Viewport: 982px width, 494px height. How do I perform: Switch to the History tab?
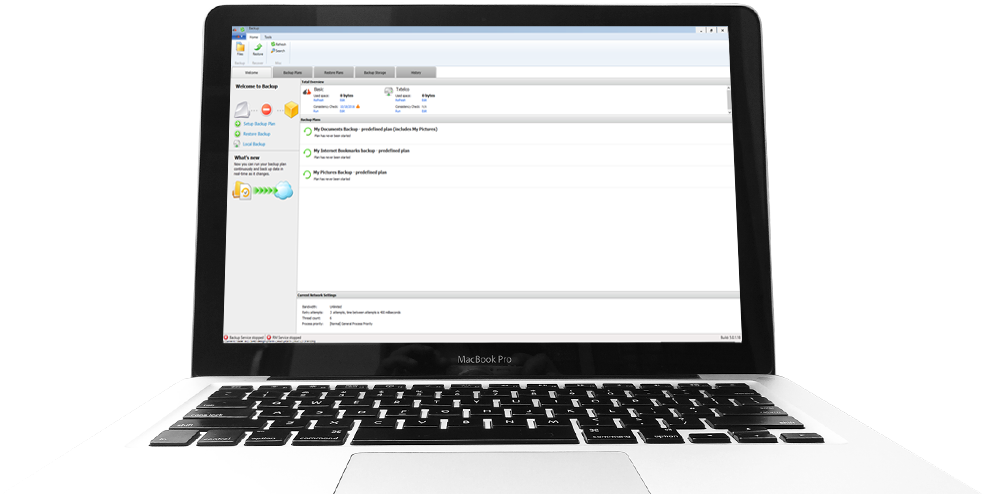[416, 73]
